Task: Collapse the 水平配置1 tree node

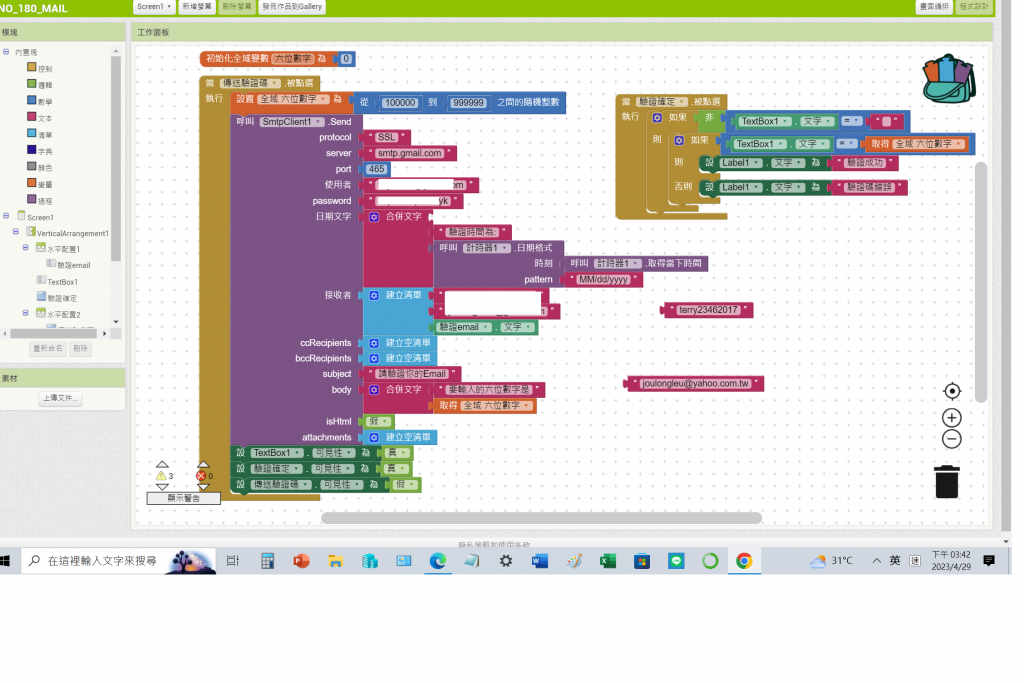Action: pos(25,248)
